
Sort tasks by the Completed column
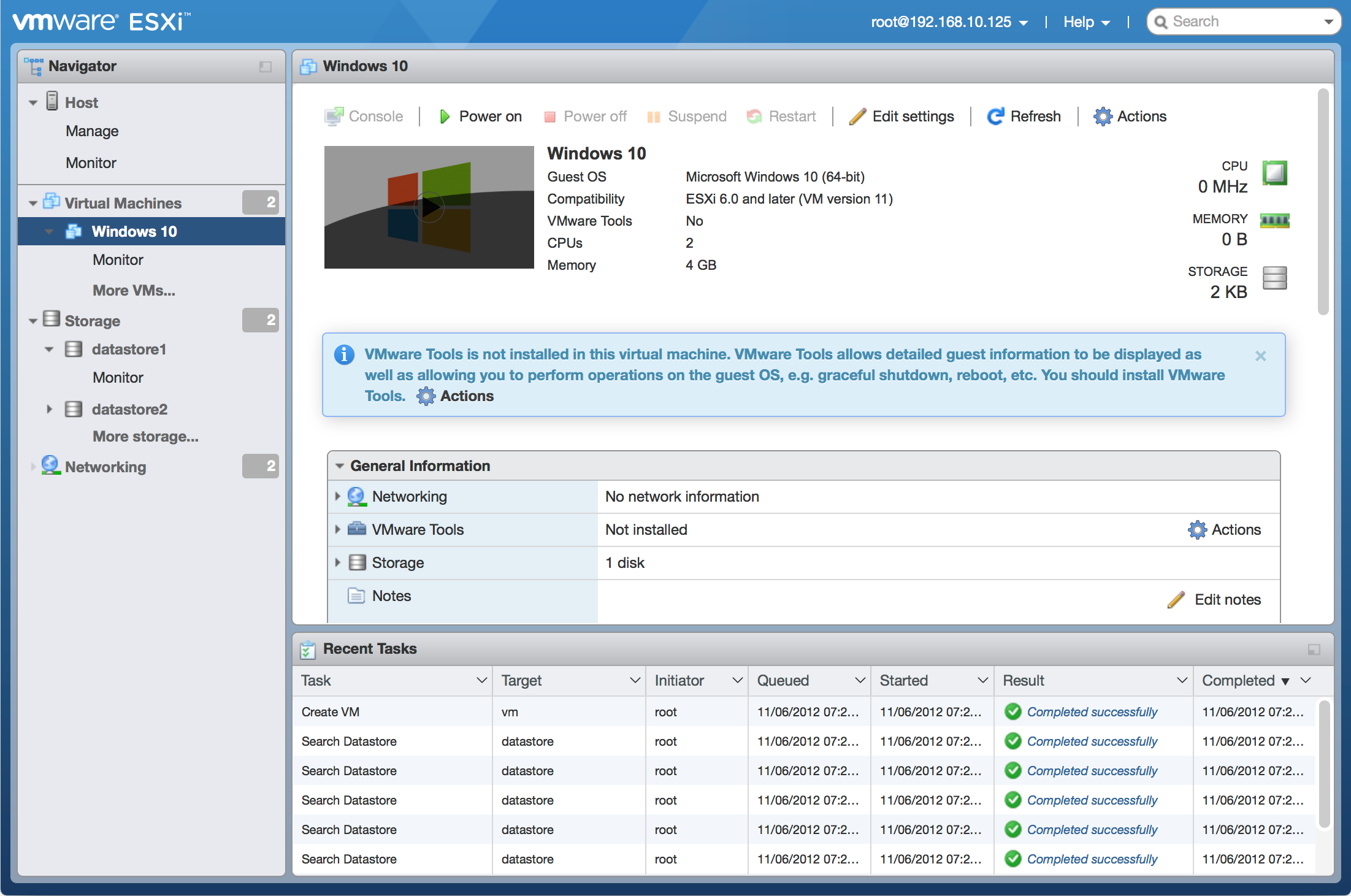pyautogui.click(x=1245, y=681)
